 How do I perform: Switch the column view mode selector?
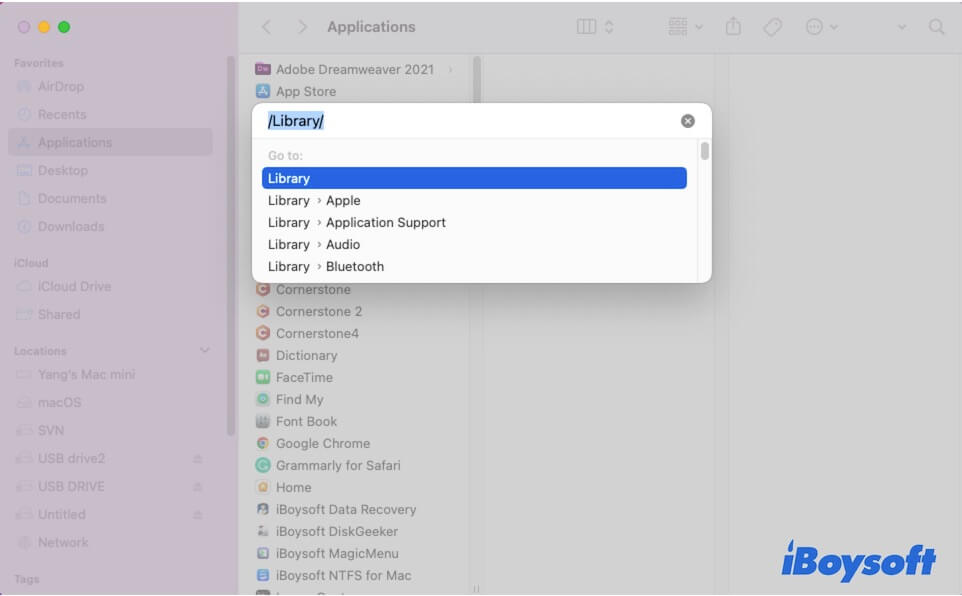point(596,27)
